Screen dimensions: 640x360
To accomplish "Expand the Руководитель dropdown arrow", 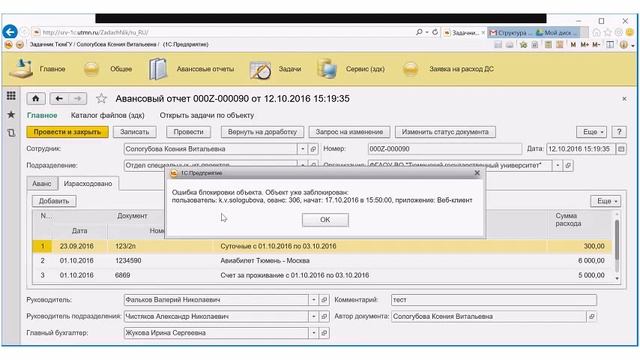I will [313, 300].
